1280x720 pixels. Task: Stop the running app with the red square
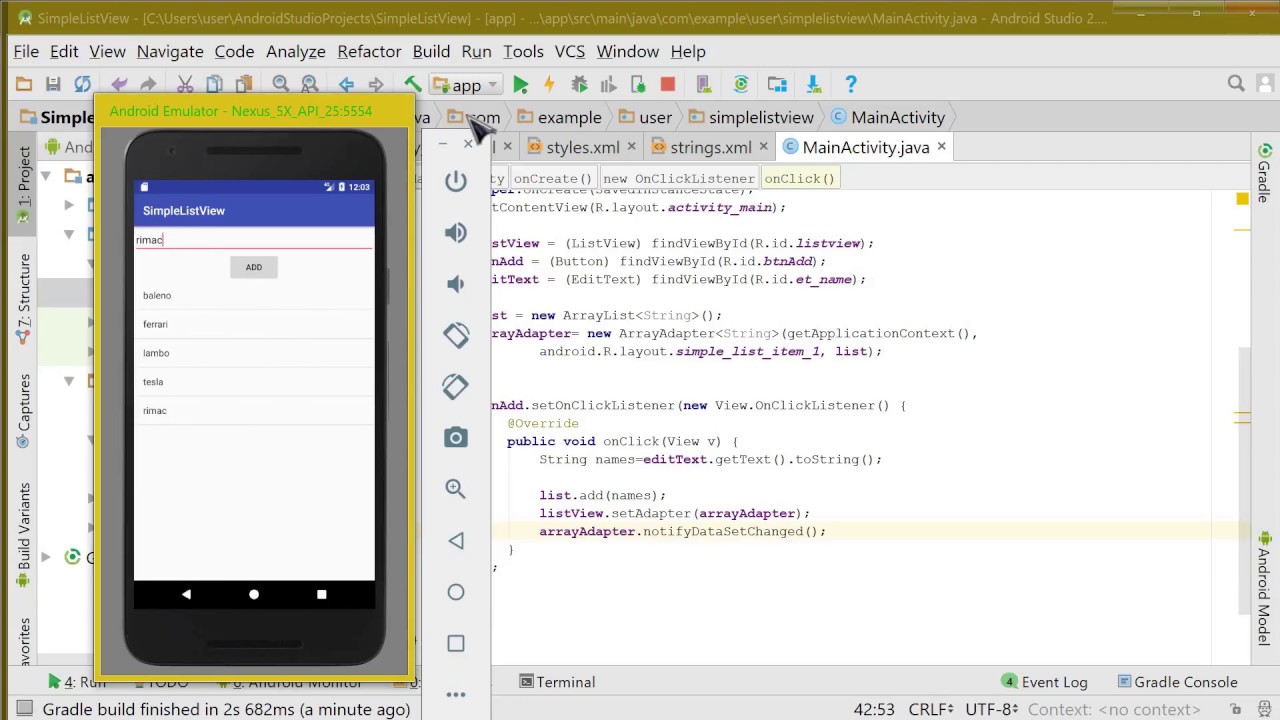[668, 85]
